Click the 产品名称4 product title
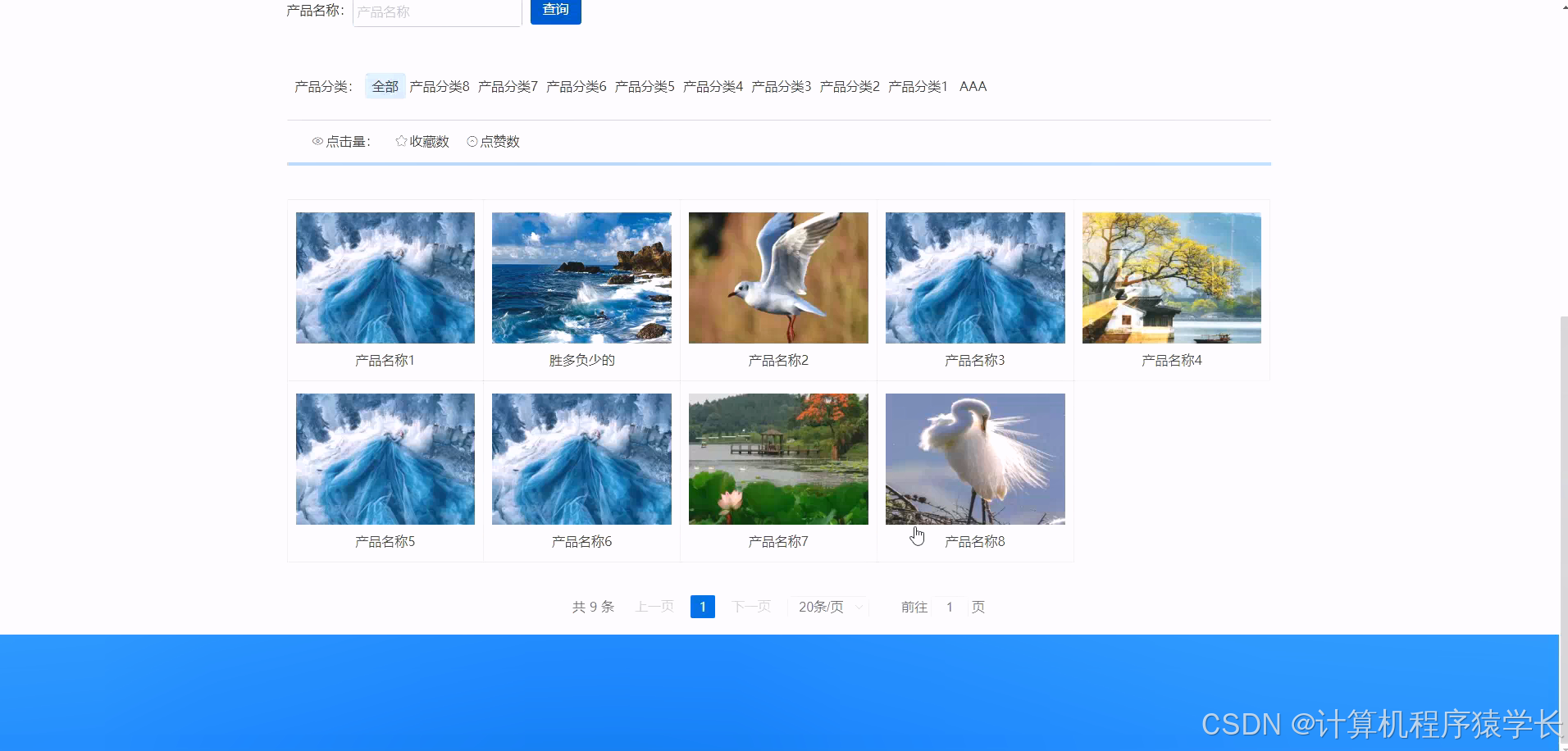This screenshot has height=751, width=1568. pos(1171,360)
